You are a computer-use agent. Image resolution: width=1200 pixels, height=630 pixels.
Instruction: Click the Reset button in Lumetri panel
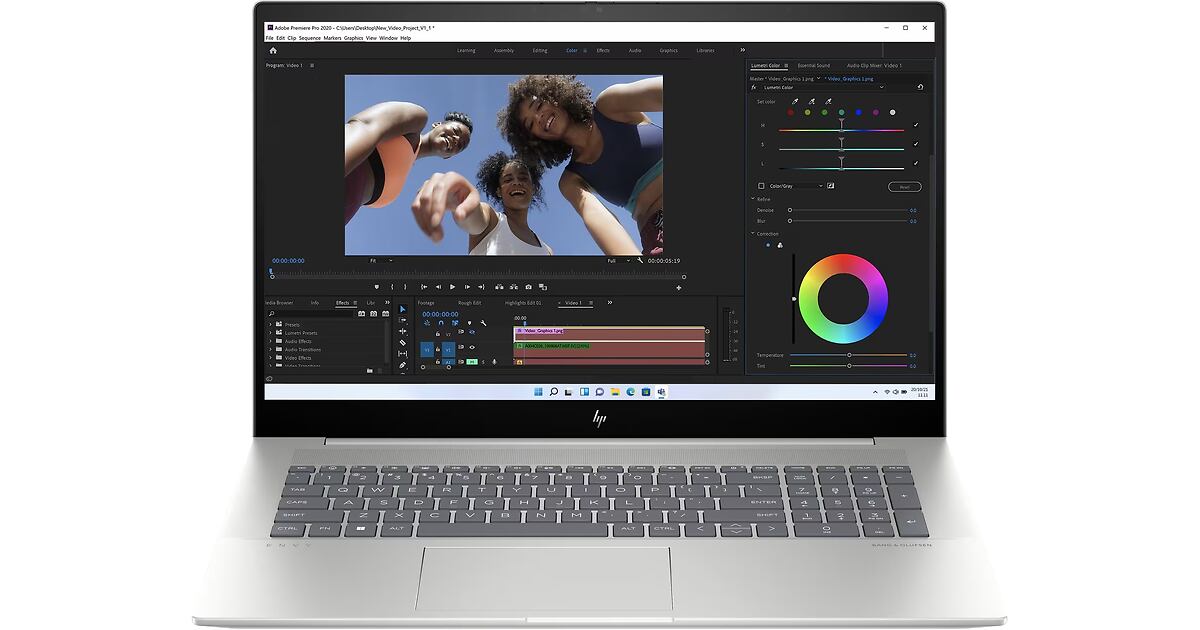(x=904, y=187)
